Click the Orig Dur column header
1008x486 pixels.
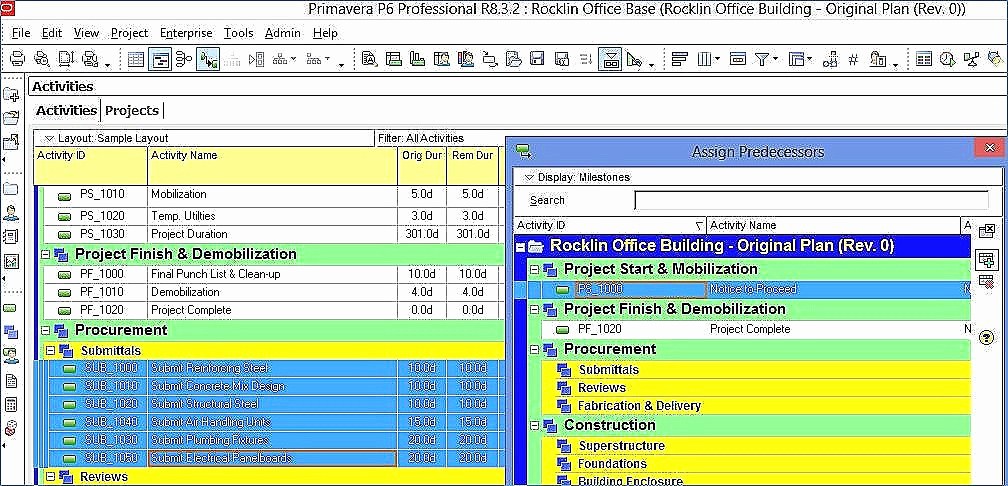click(421, 156)
